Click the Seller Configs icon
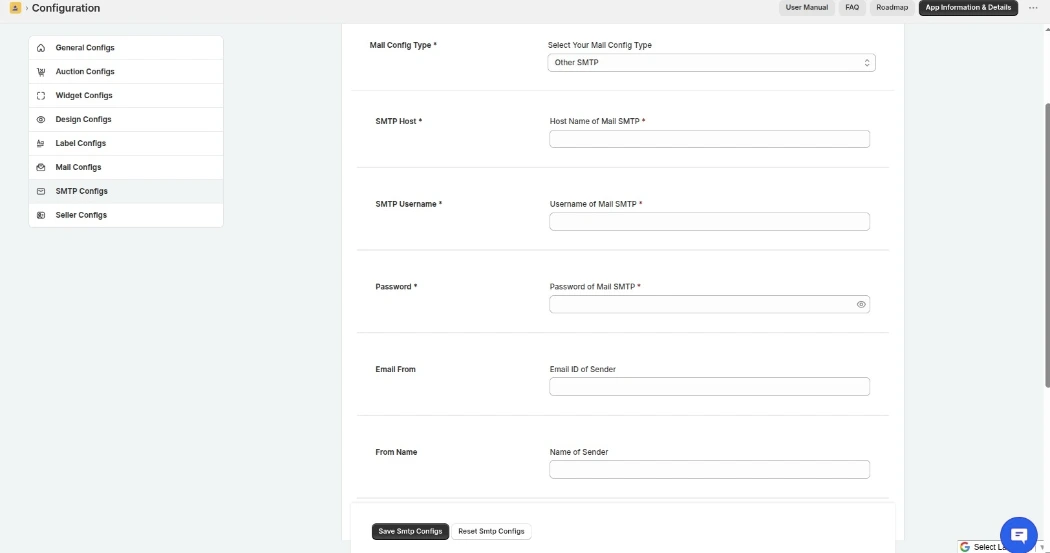1050x553 pixels. [41, 216]
